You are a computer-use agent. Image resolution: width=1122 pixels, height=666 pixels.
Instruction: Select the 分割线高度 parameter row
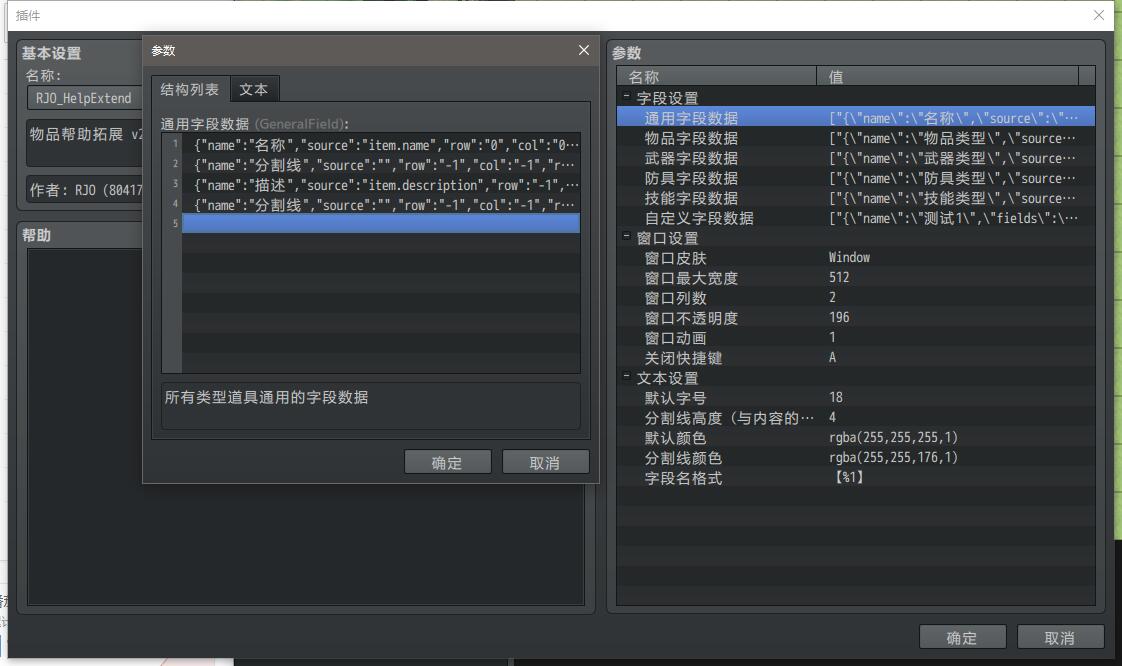[856, 418]
